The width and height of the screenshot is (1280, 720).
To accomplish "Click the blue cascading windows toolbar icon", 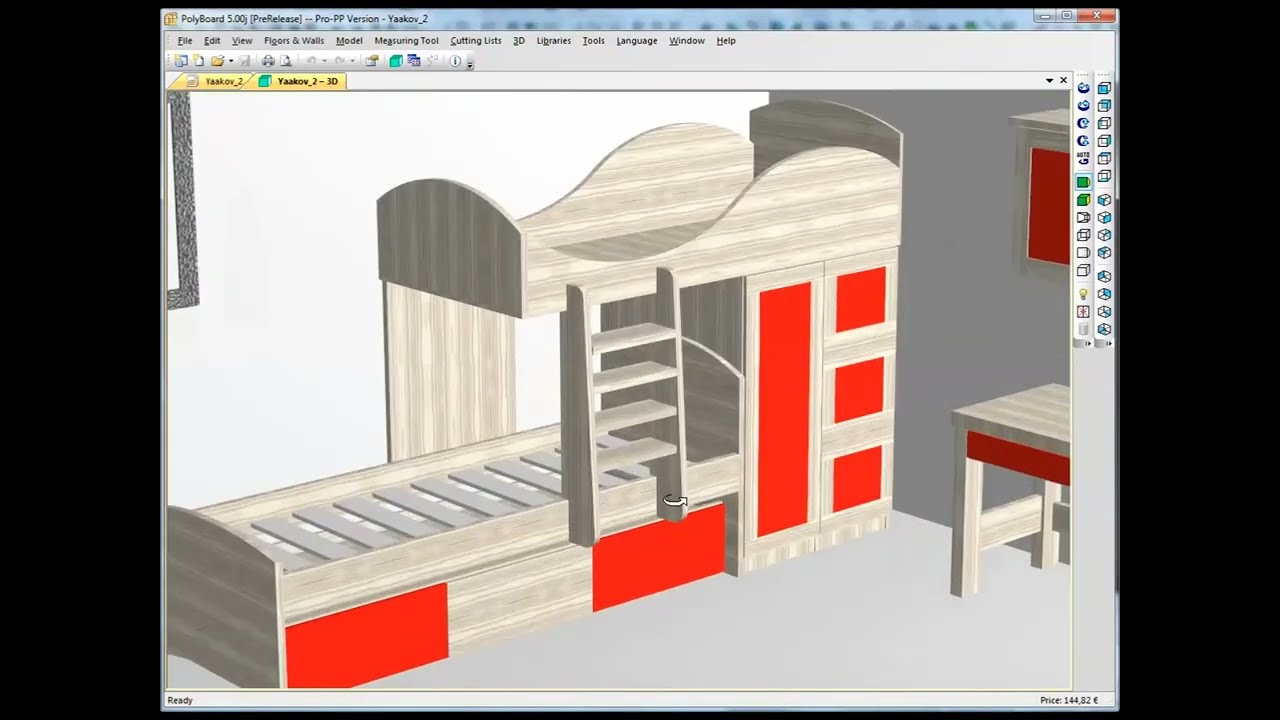I will (414, 61).
